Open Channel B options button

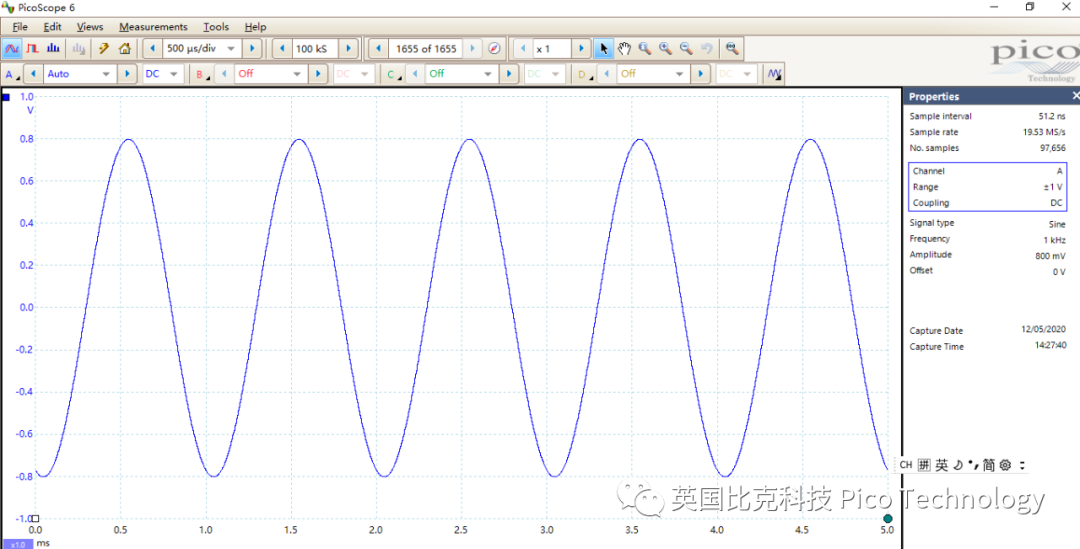(x=202, y=74)
